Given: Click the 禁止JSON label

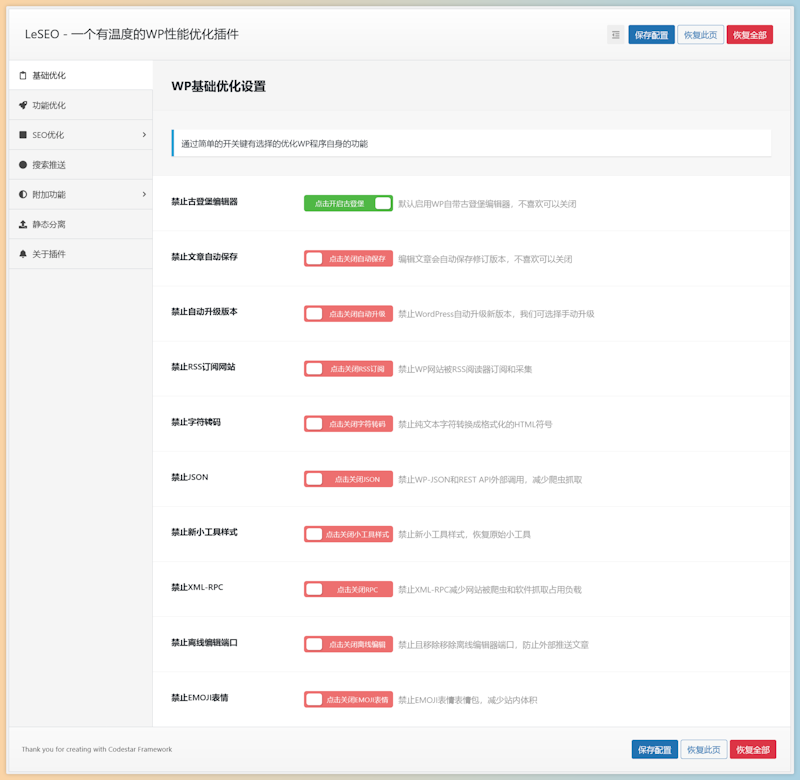Looking at the screenshot, I should click(189, 477).
